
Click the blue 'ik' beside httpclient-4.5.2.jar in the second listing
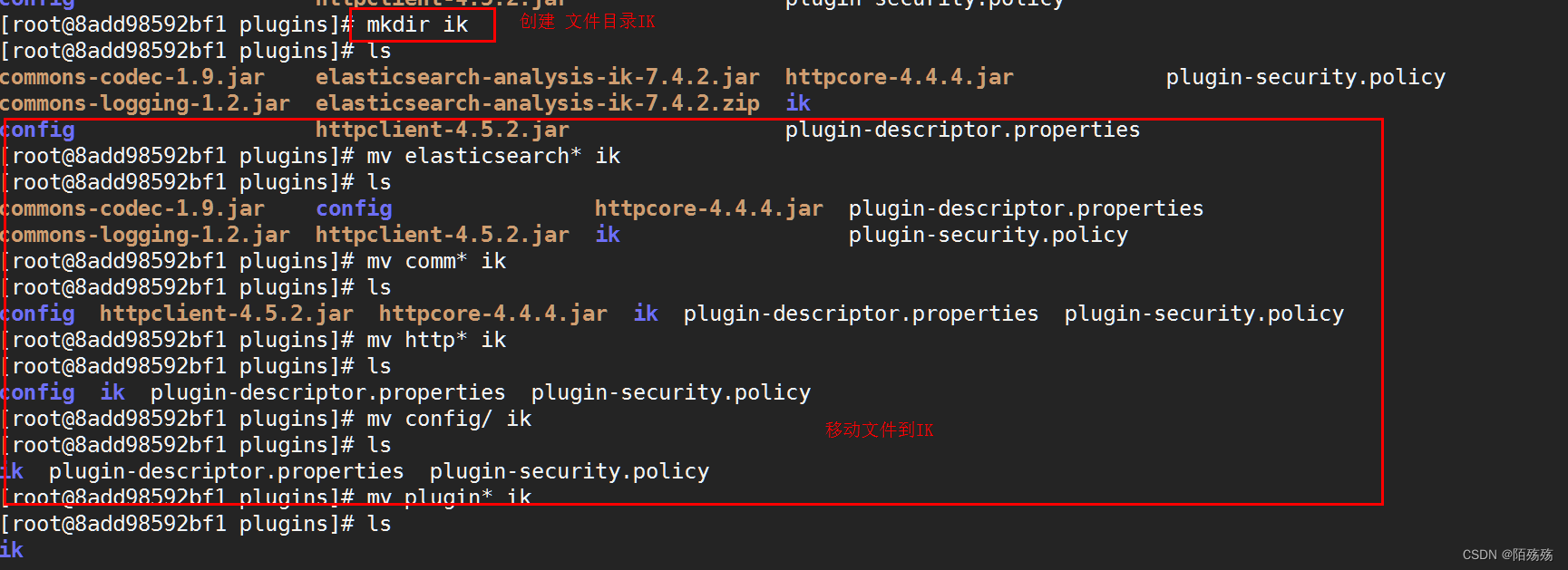click(608, 235)
